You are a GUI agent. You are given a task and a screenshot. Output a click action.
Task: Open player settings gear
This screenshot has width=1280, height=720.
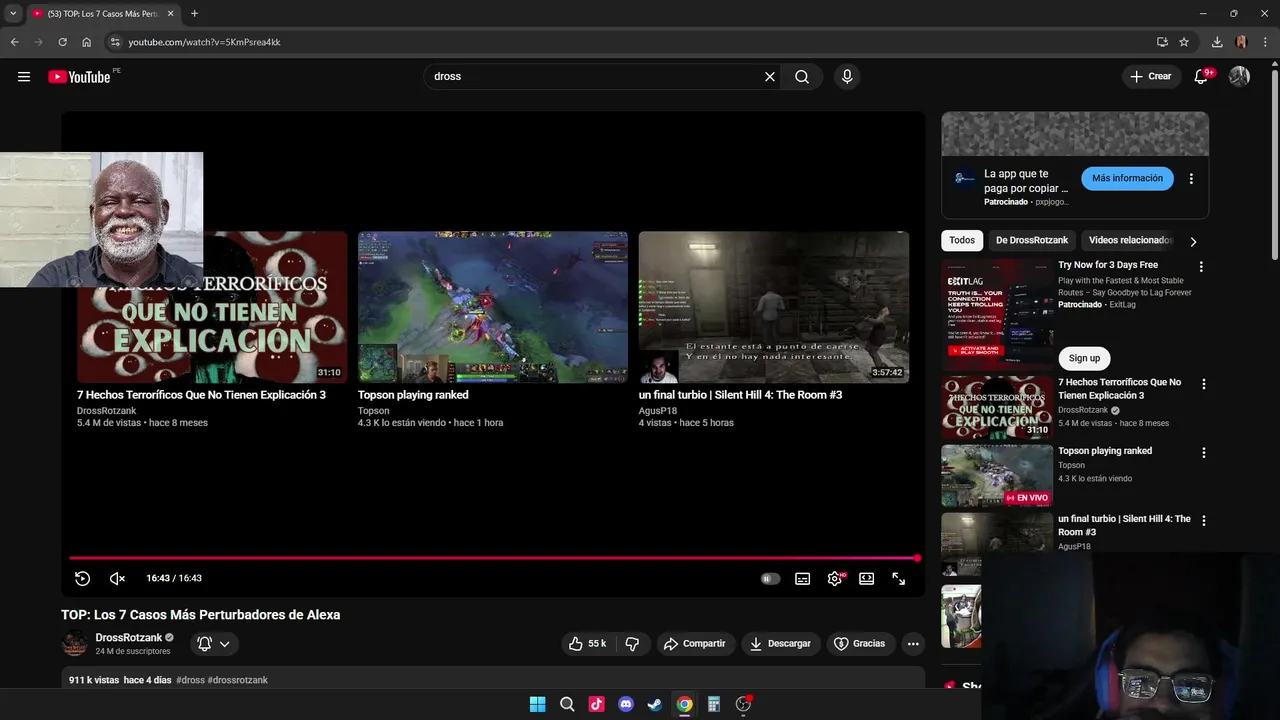pyautogui.click(x=835, y=578)
